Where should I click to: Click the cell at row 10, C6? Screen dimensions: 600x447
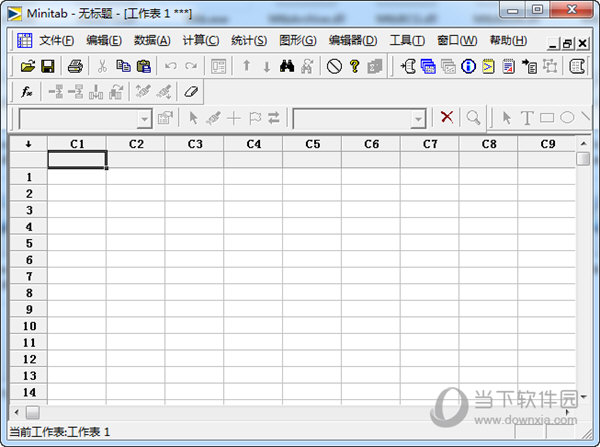pos(371,326)
